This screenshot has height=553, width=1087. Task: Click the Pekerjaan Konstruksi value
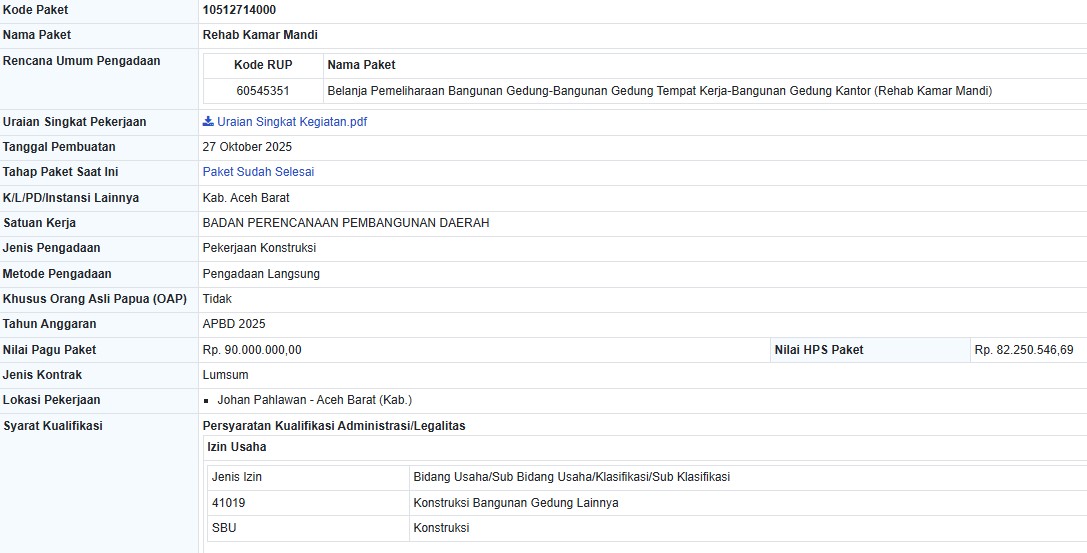coord(259,248)
